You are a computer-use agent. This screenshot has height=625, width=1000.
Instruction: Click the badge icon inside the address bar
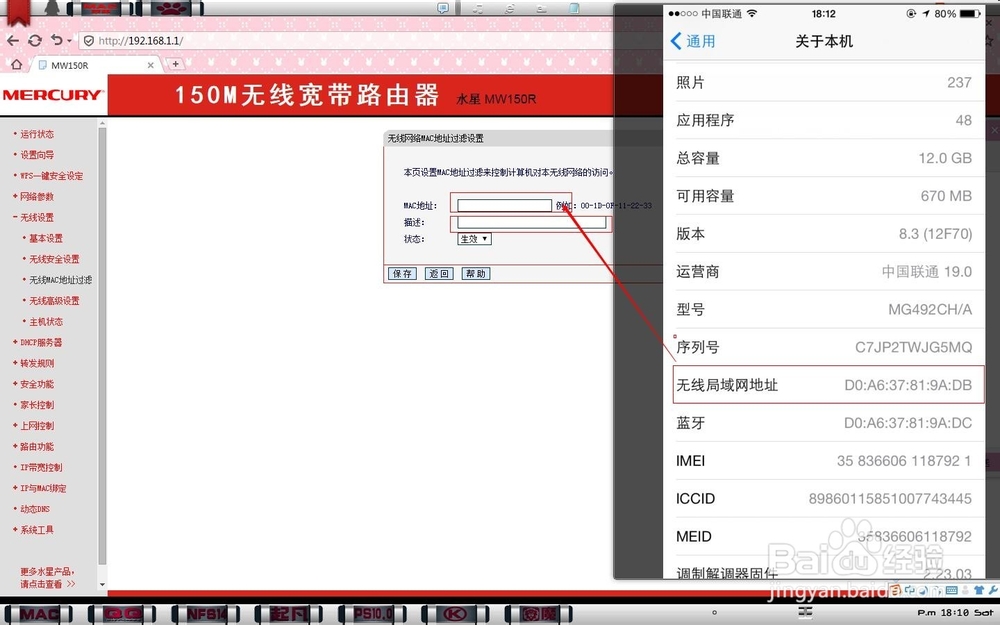[x=90, y=41]
